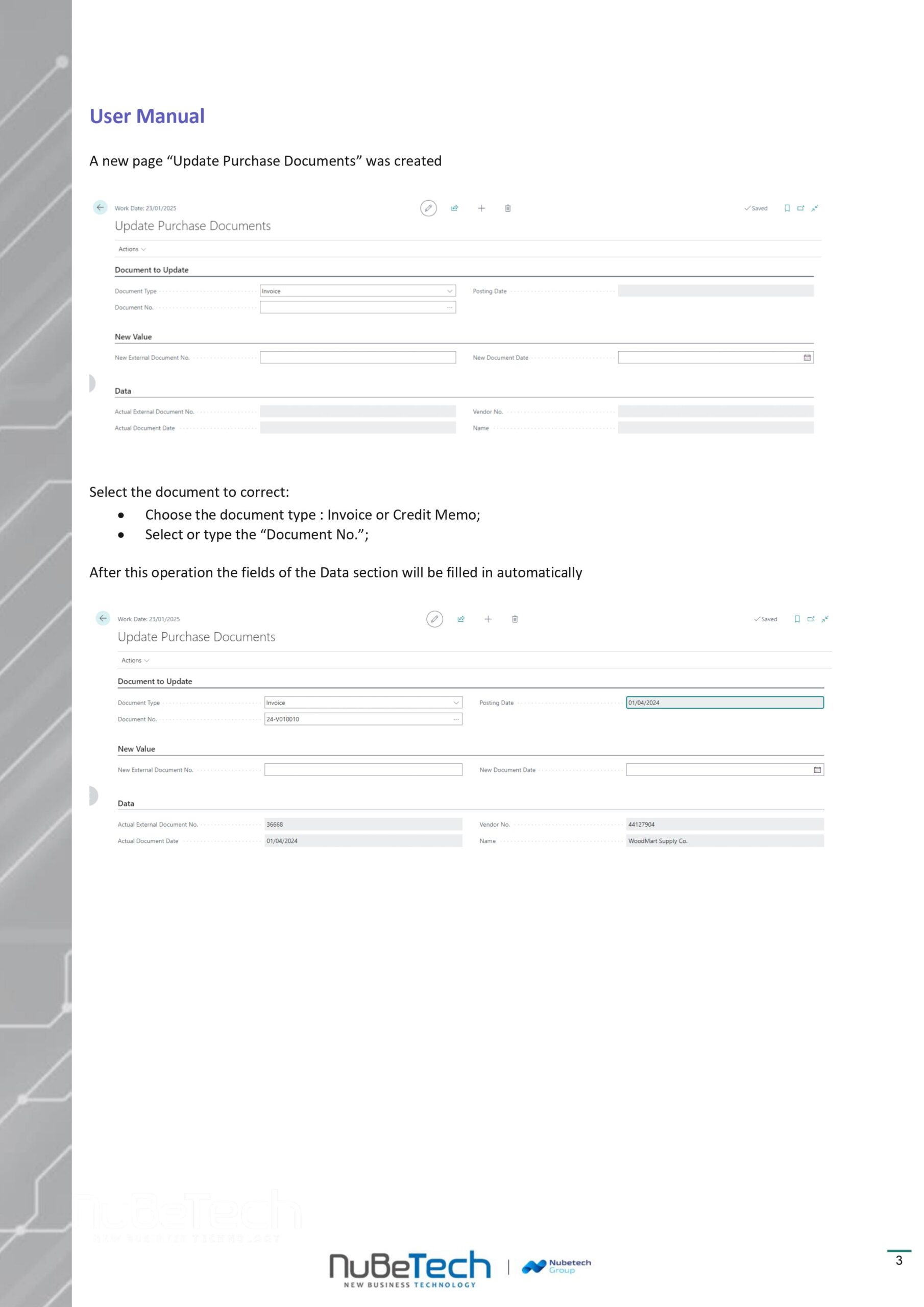Click the New External Document No. field in the empty form
Viewport: 924px width, 1307px height.
[357, 357]
